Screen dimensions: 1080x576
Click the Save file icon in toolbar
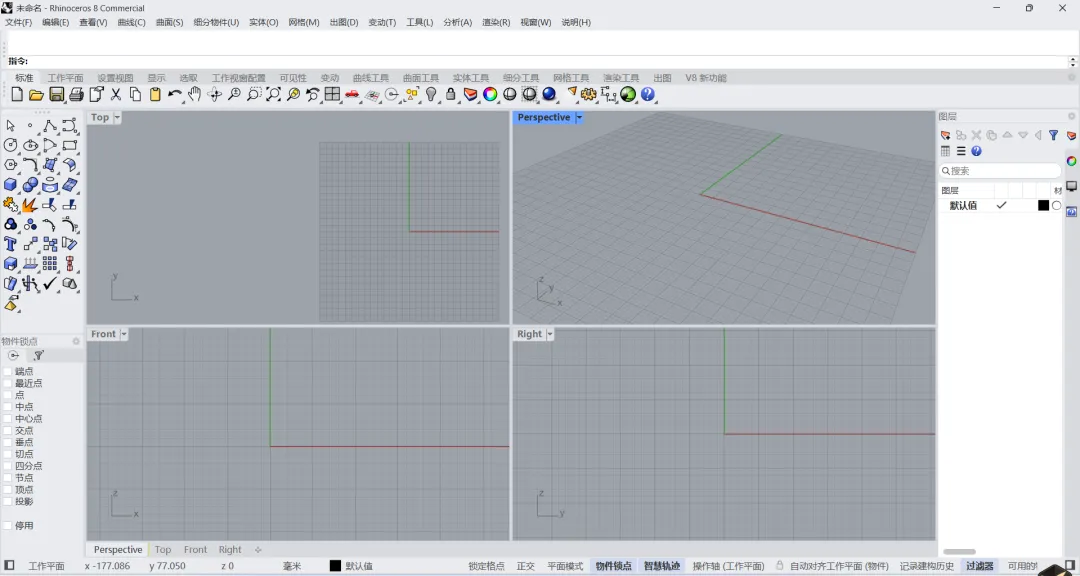(56, 94)
